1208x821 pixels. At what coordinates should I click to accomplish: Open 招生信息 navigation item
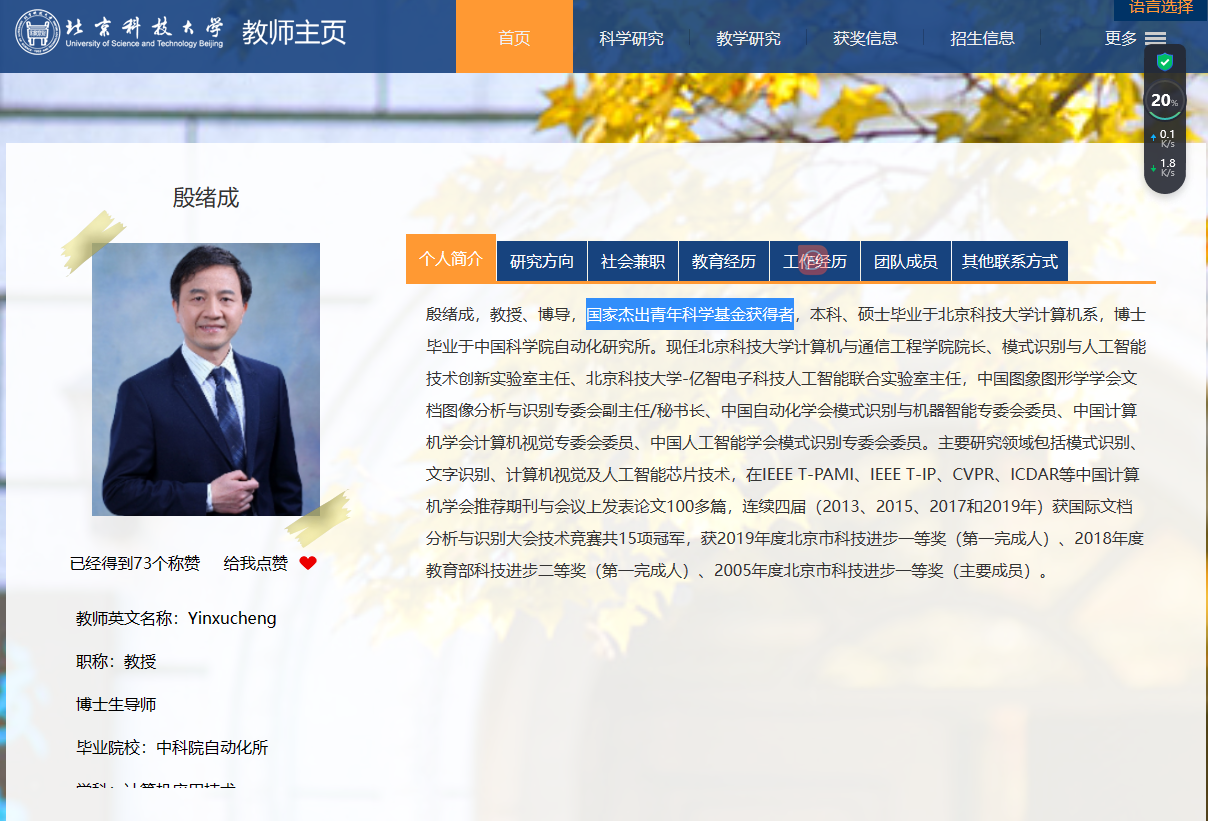pyautogui.click(x=982, y=38)
